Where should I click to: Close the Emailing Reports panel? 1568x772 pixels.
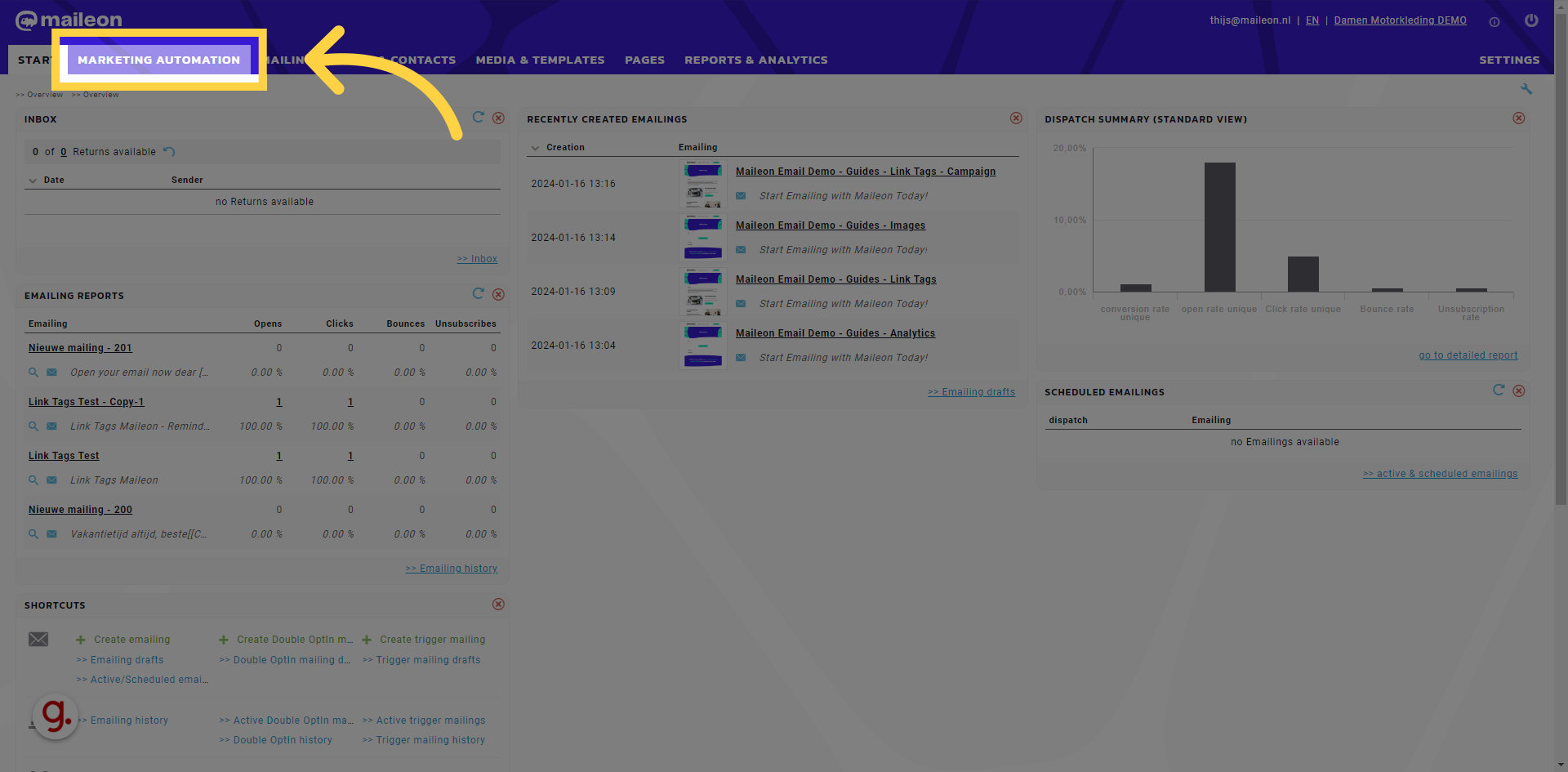(498, 294)
